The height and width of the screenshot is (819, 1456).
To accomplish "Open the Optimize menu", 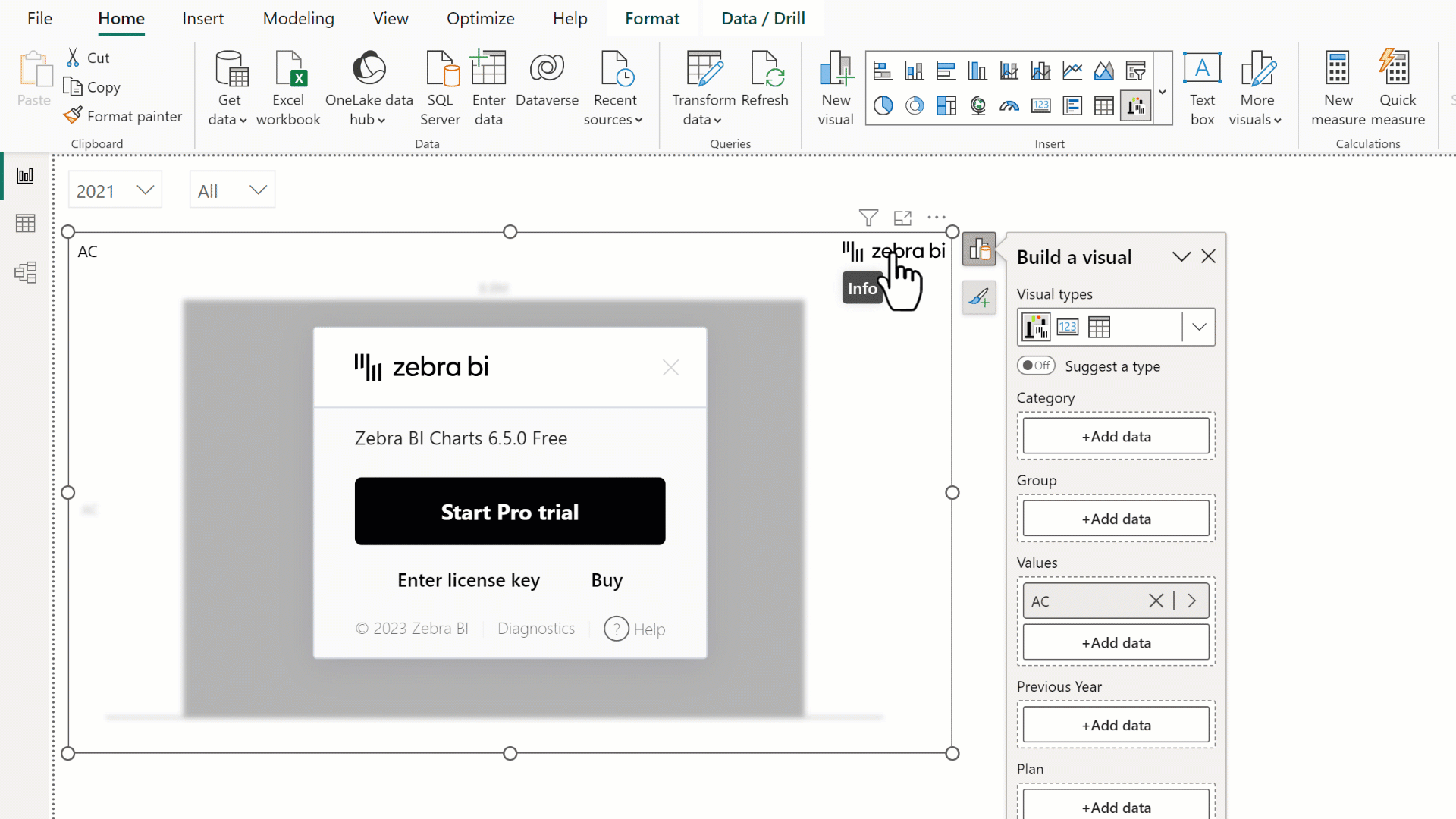I will (480, 18).
